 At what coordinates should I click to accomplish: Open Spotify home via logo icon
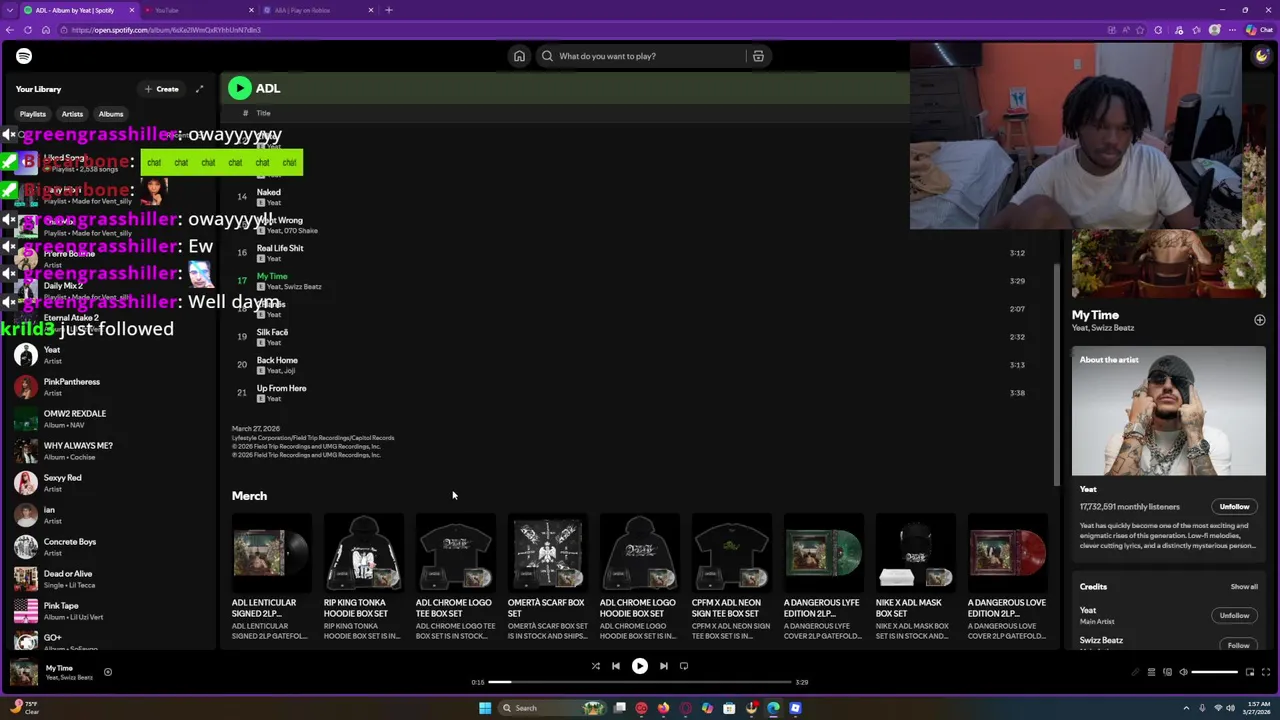pyautogui.click(x=24, y=56)
